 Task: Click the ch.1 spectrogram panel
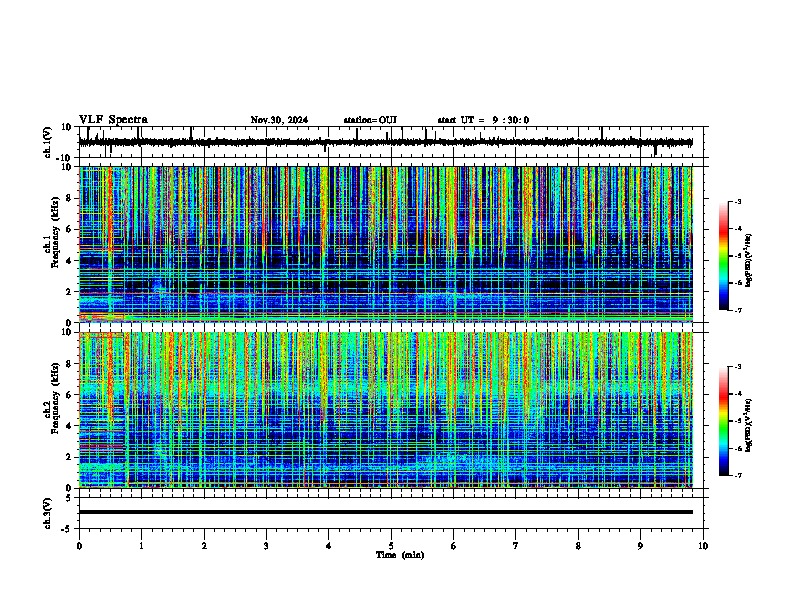pos(386,244)
